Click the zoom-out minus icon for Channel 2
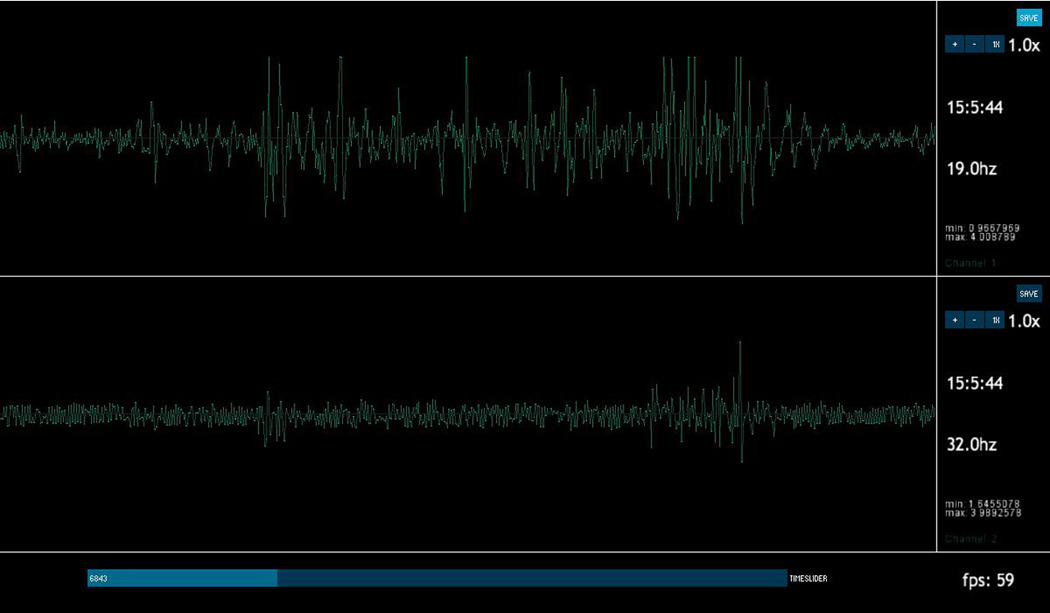The width and height of the screenshot is (1050, 613). (x=975, y=319)
